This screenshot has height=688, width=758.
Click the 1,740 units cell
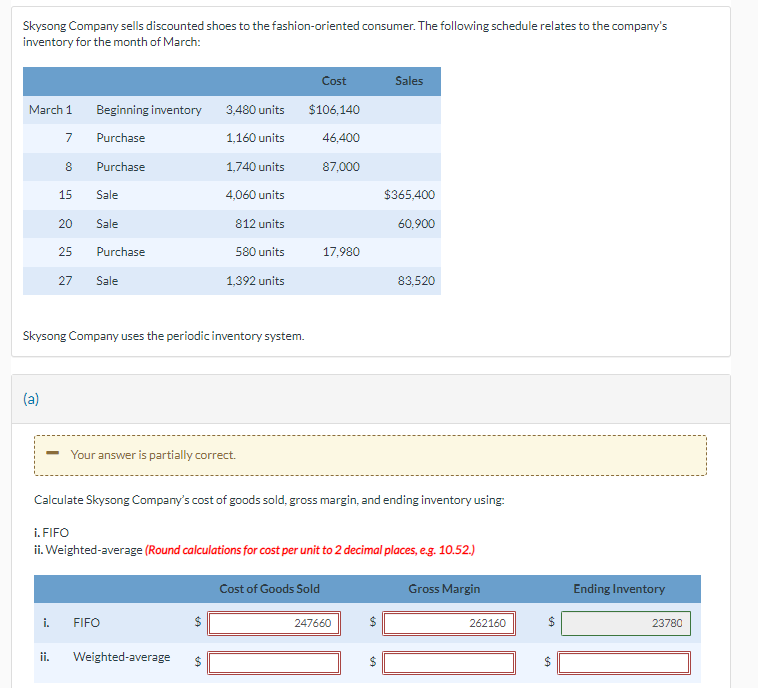(255, 167)
